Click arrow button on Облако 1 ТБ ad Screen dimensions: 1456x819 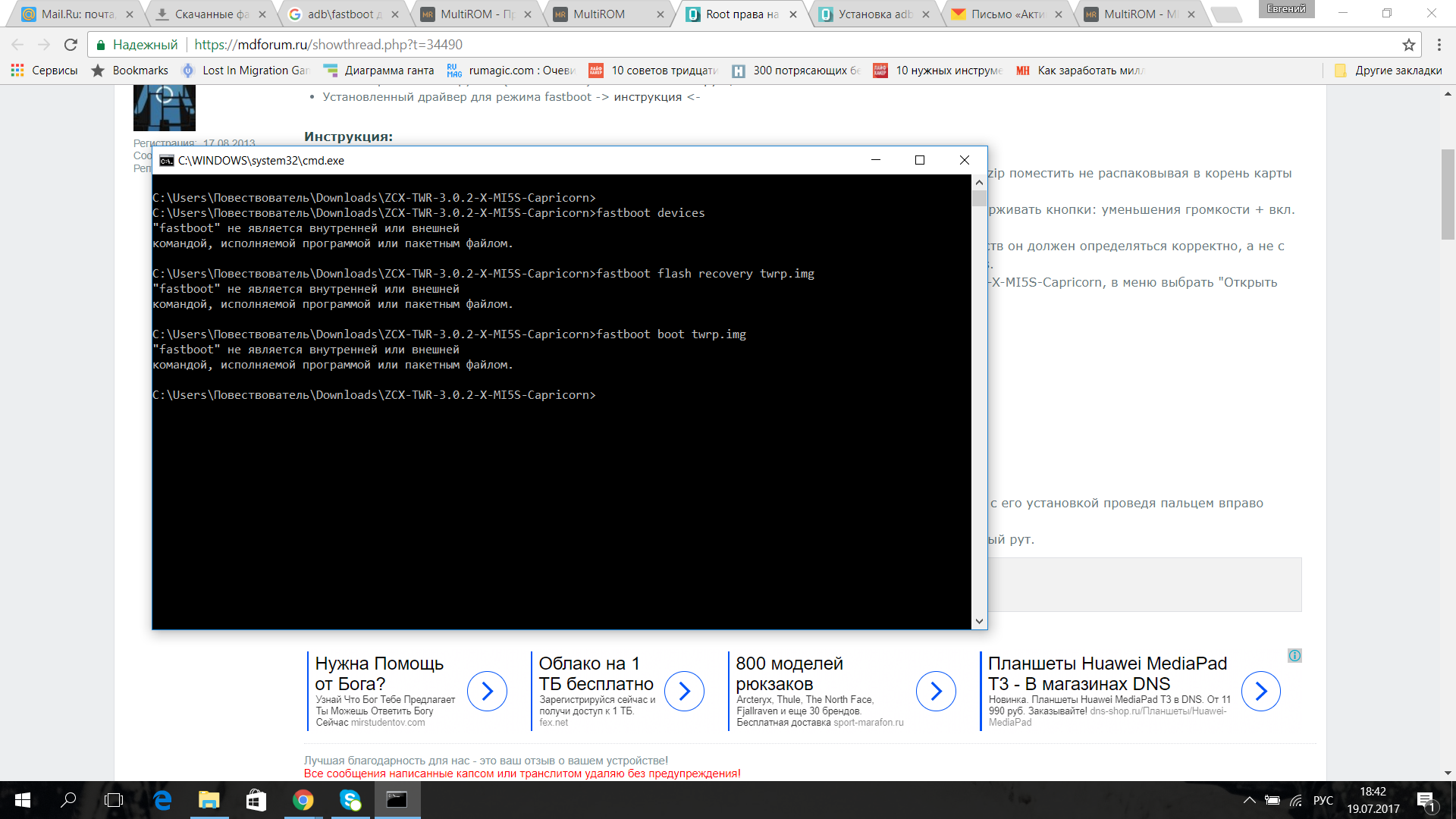[x=684, y=691]
